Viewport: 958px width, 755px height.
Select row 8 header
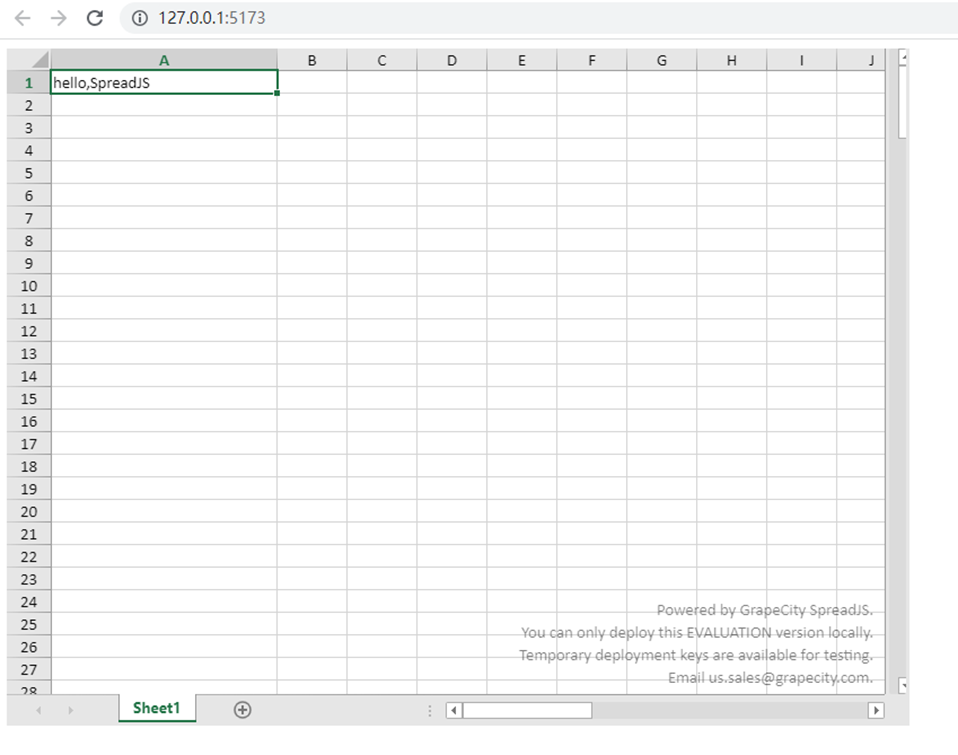coord(29,241)
